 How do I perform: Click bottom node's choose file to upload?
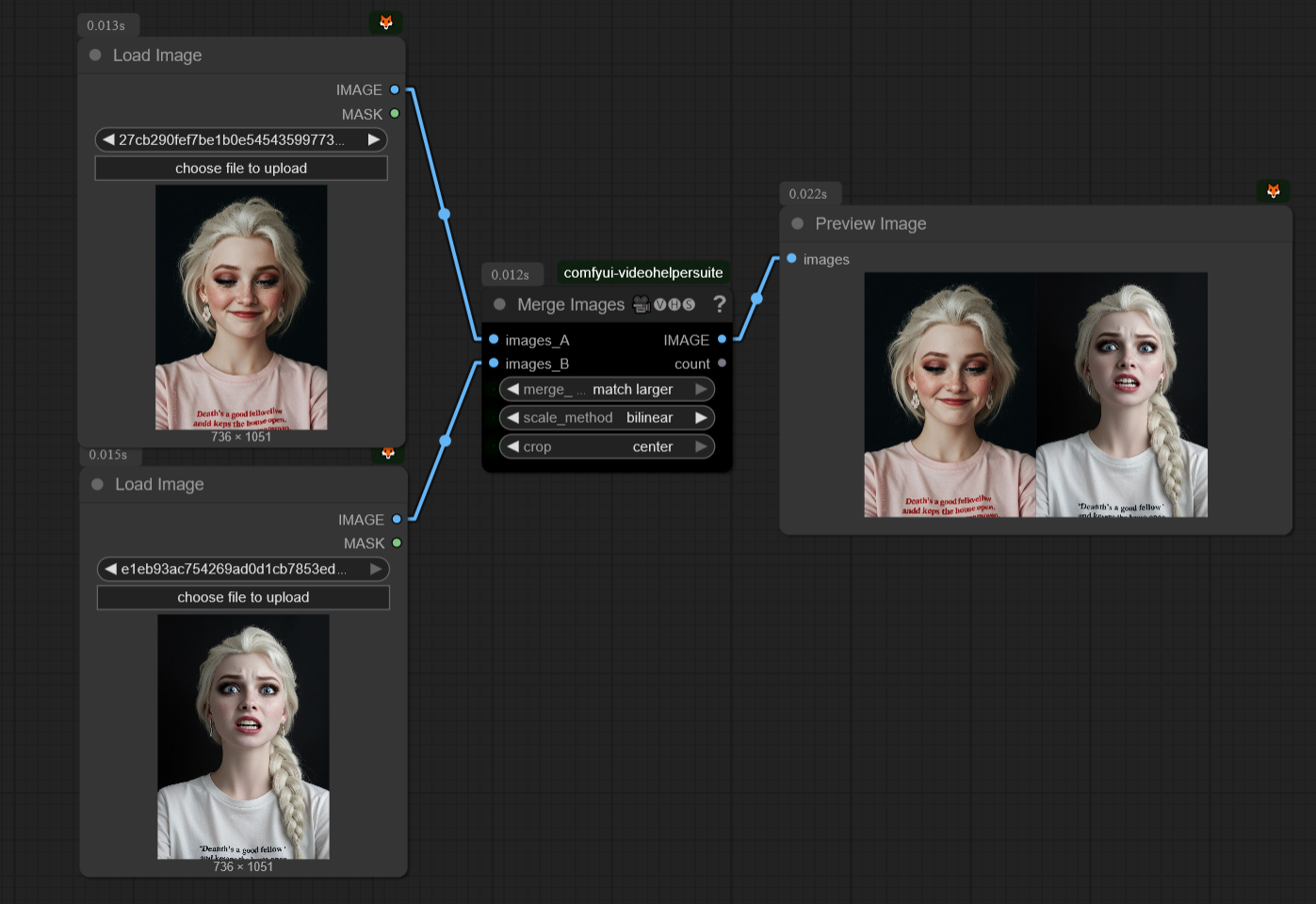click(243, 598)
